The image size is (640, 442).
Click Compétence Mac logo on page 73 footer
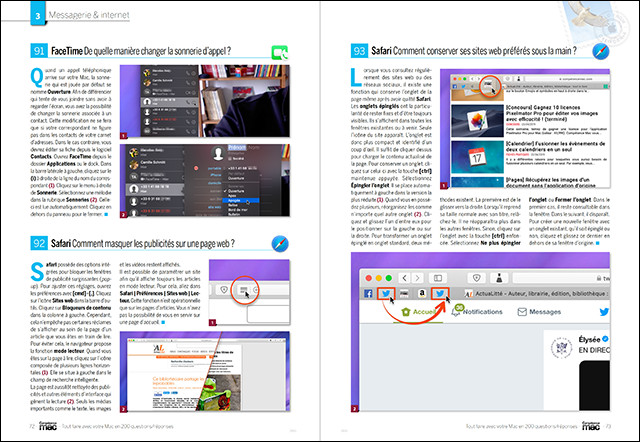click(591, 426)
